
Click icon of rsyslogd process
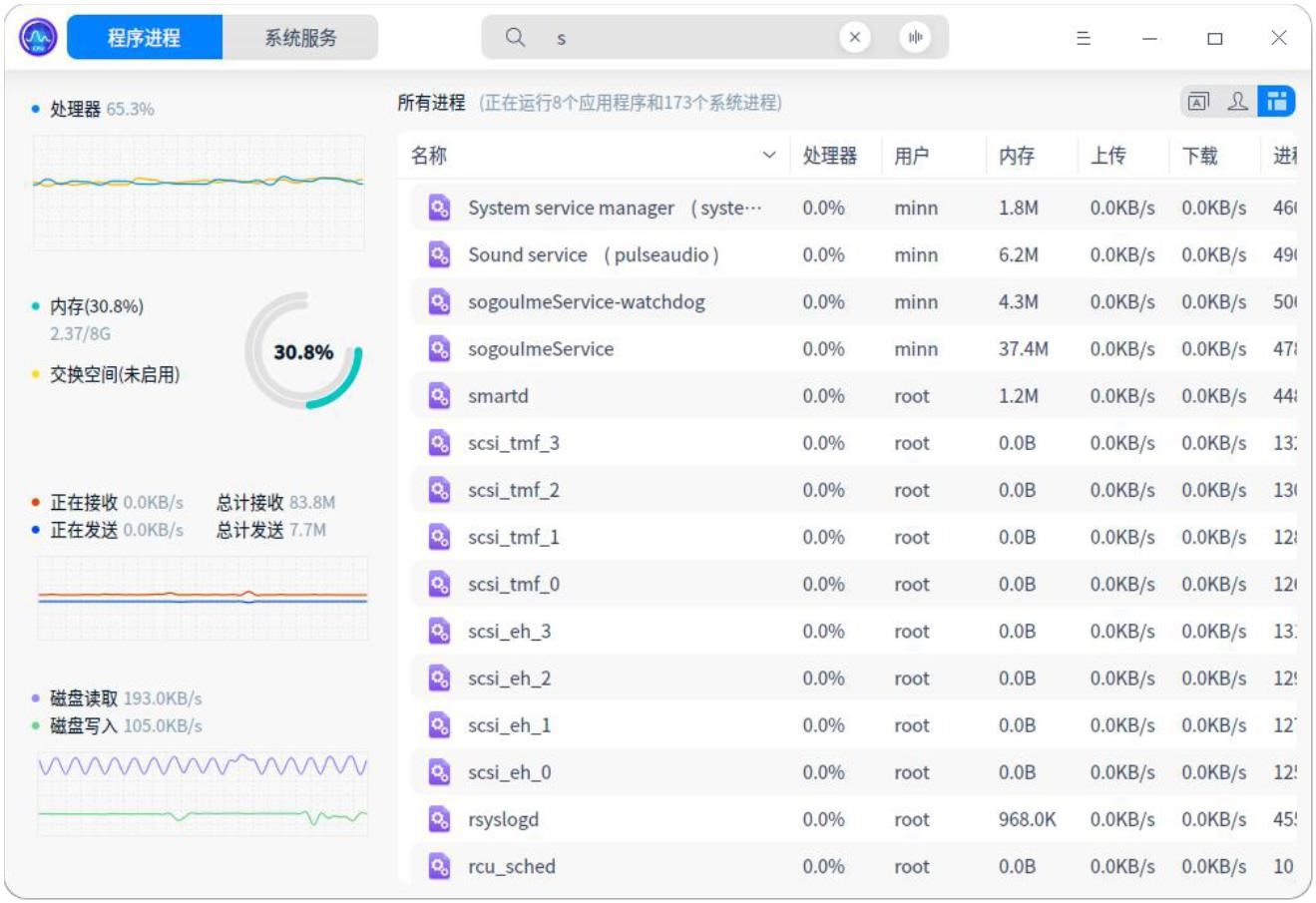click(439, 819)
